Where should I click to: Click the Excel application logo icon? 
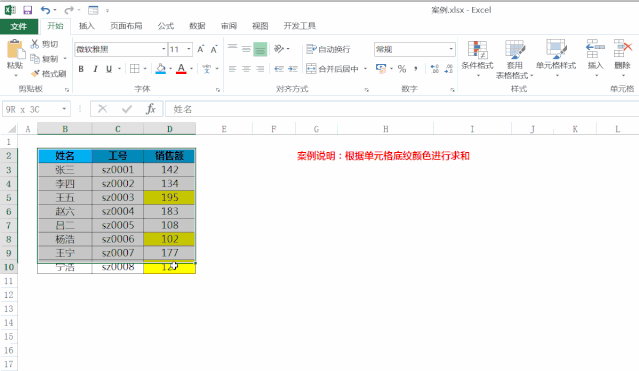click(10, 10)
